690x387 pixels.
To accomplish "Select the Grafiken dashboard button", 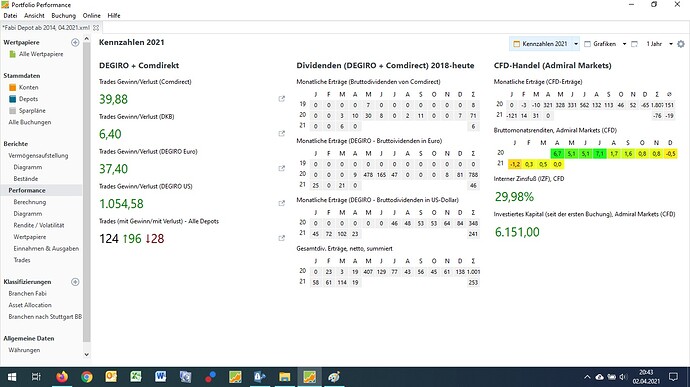I will click(x=600, y=44).
